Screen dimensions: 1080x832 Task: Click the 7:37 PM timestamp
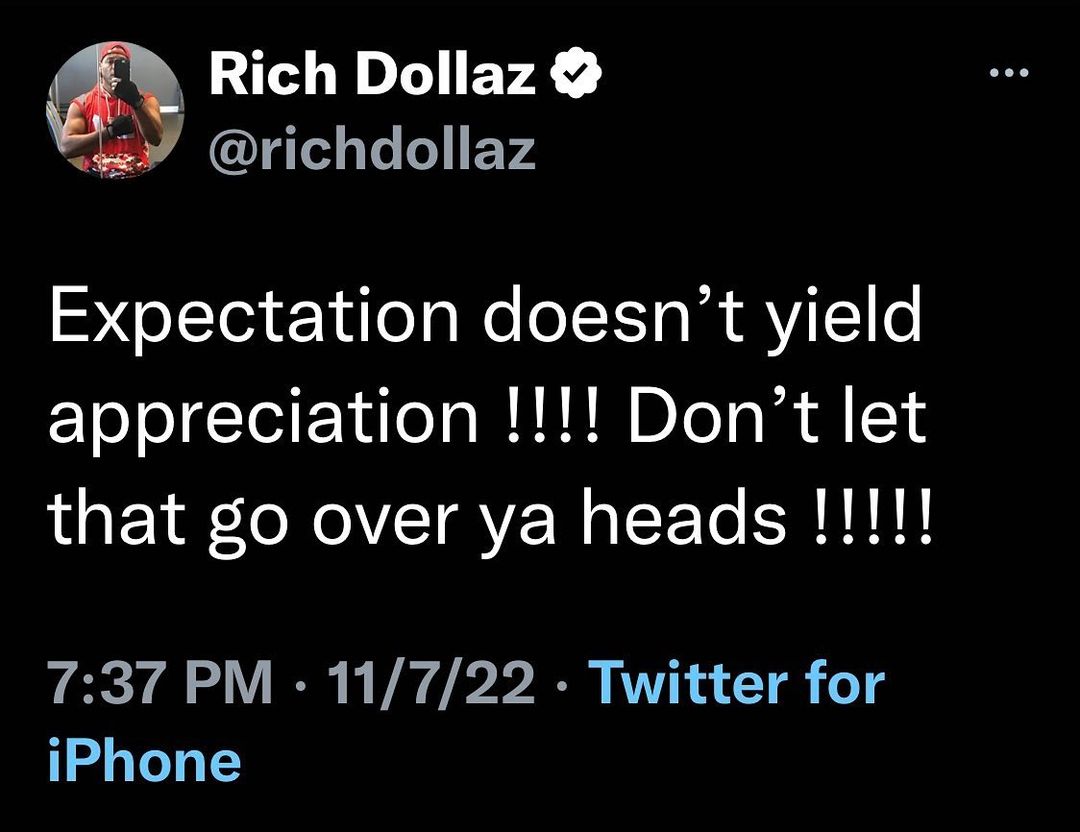[x=160, y=685]
